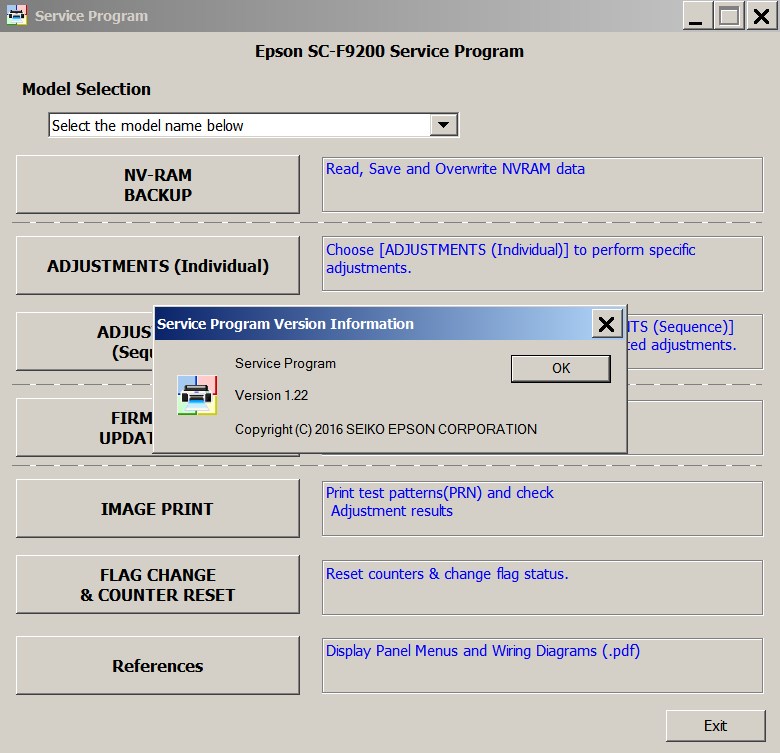Click the partially hidden ADJUSTMENTS (Sequence) button

(85, 342)
